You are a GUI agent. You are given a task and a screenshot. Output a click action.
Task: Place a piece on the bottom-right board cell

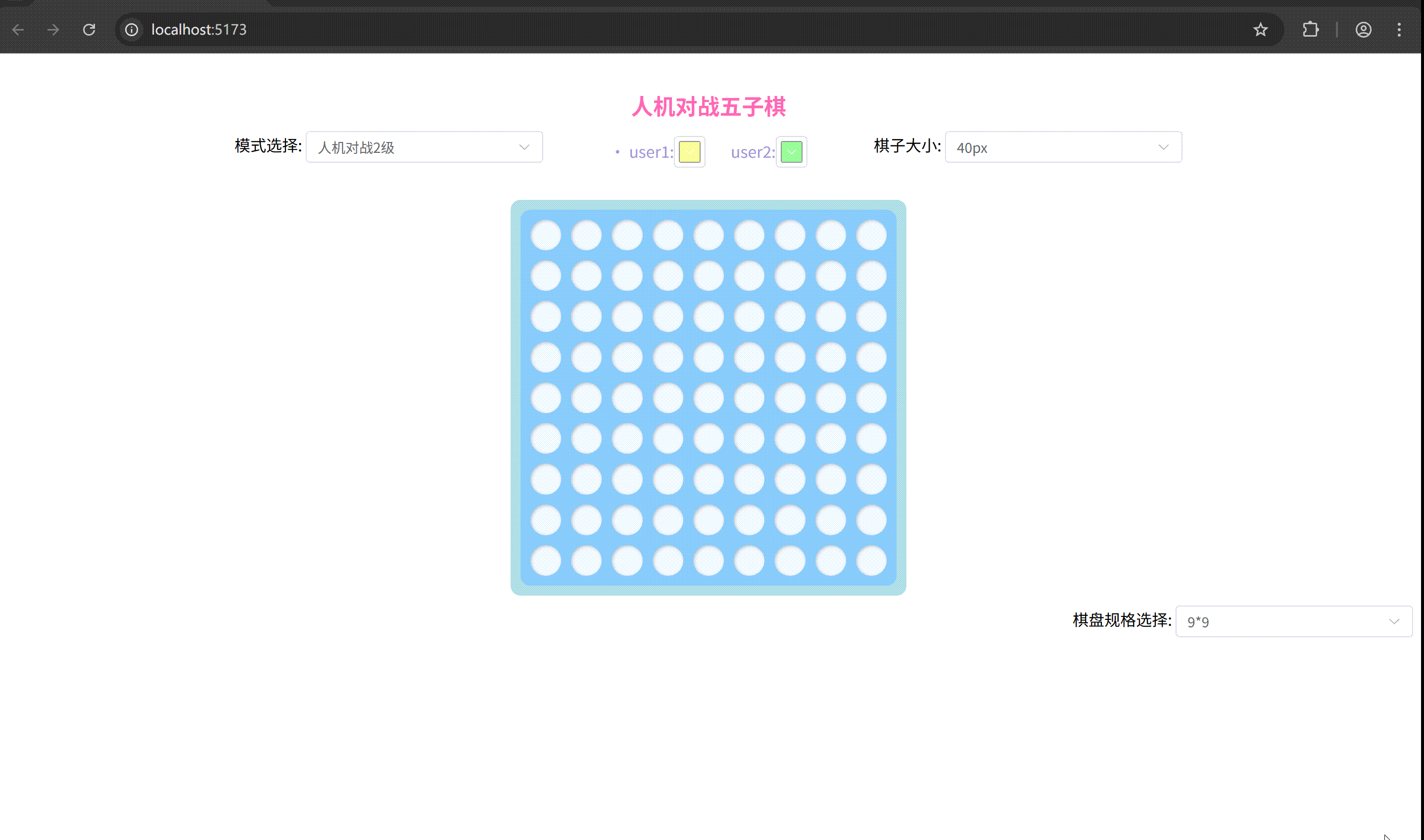click(x=871, y=560)
